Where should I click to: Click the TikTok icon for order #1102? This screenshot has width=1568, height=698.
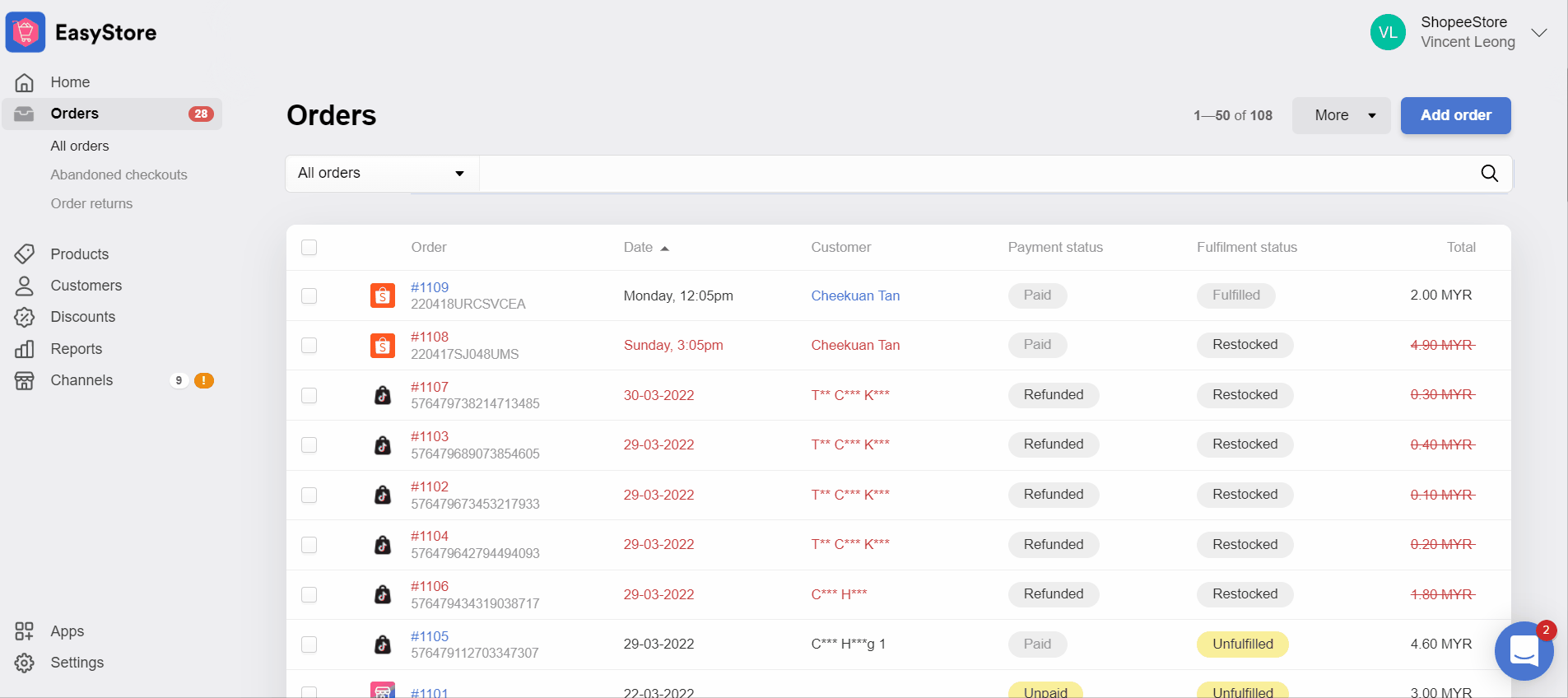[383, 495]
